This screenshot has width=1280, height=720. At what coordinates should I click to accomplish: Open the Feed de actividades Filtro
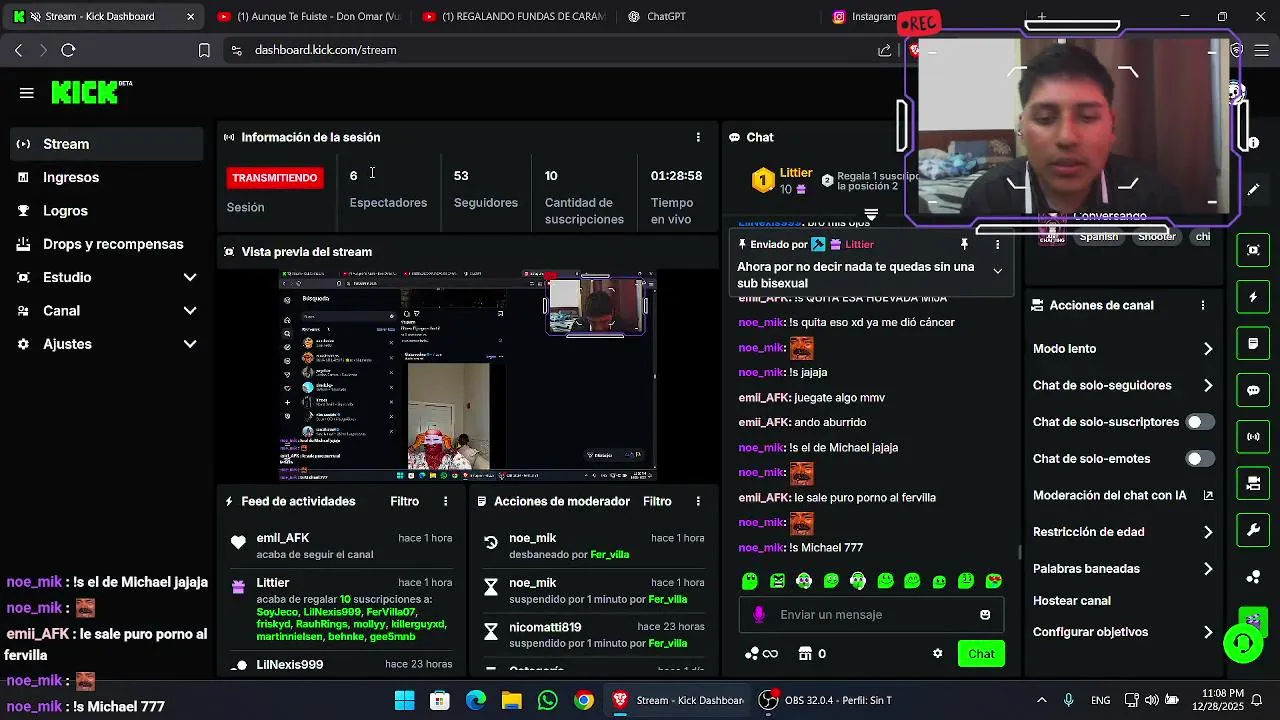pos(404,501)
